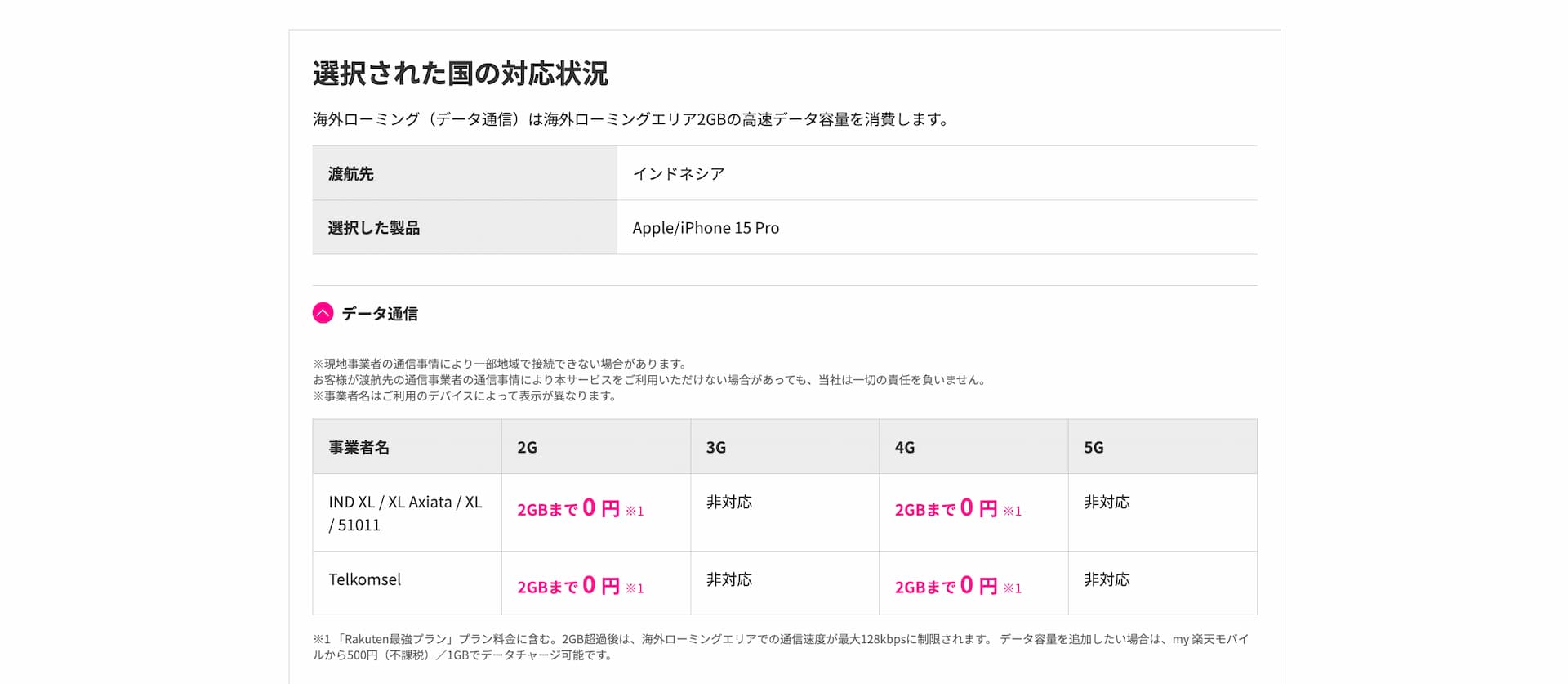Click the 4G column header
This screenshot has width=1568, height=684.
point(973,447)
